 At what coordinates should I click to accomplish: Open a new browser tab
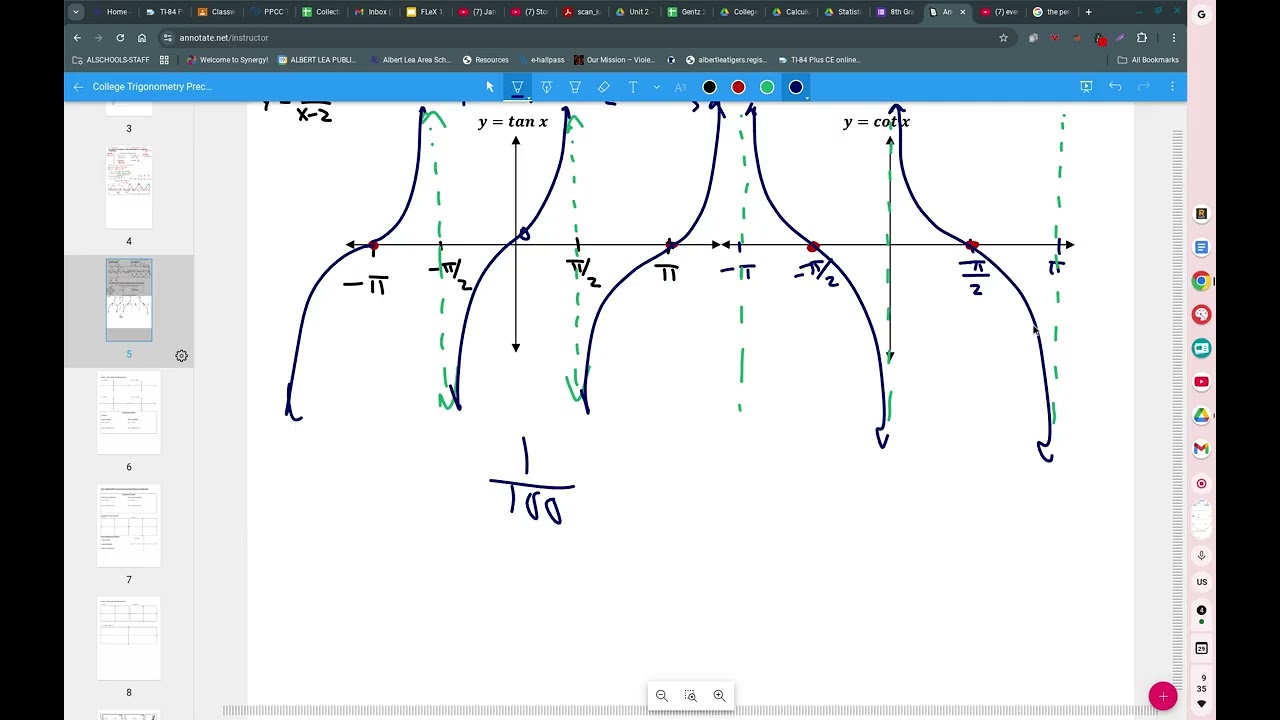click(x=1088, y=12)
